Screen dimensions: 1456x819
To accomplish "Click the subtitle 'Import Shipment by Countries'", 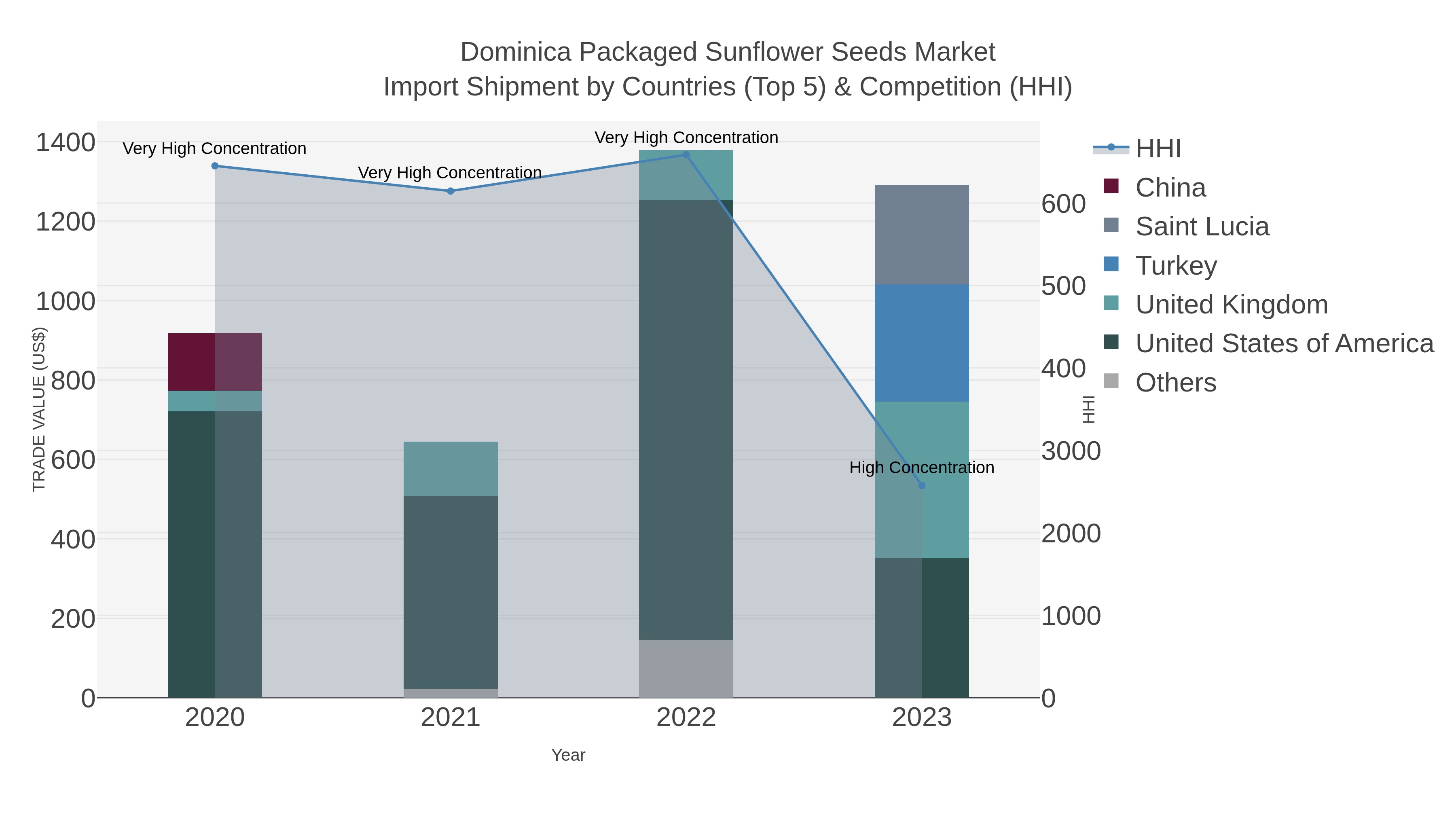I will click(559, 87).
